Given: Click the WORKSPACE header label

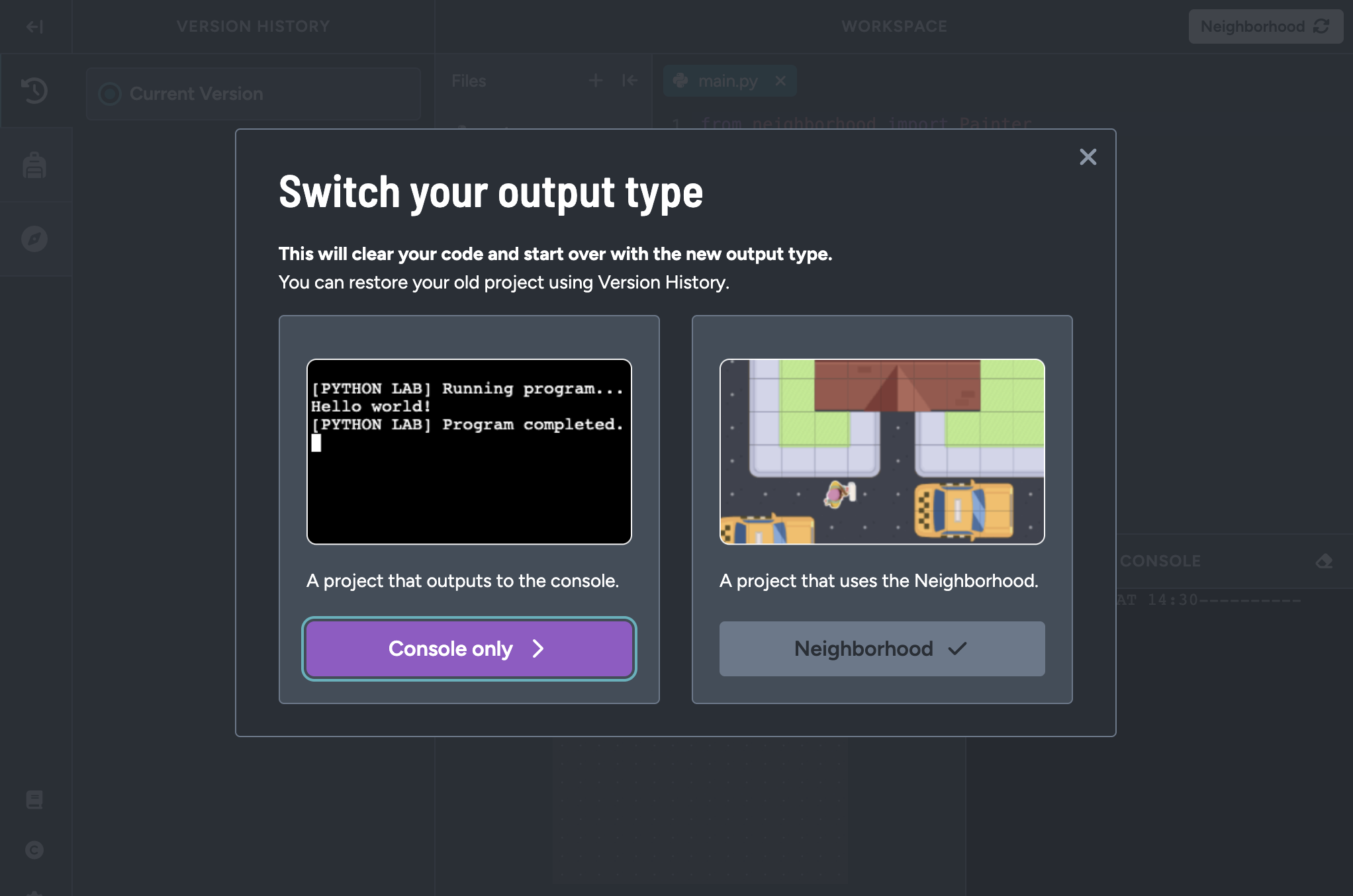Looking at the screenshot, I should pyautogui.click(x=894, y=26).
